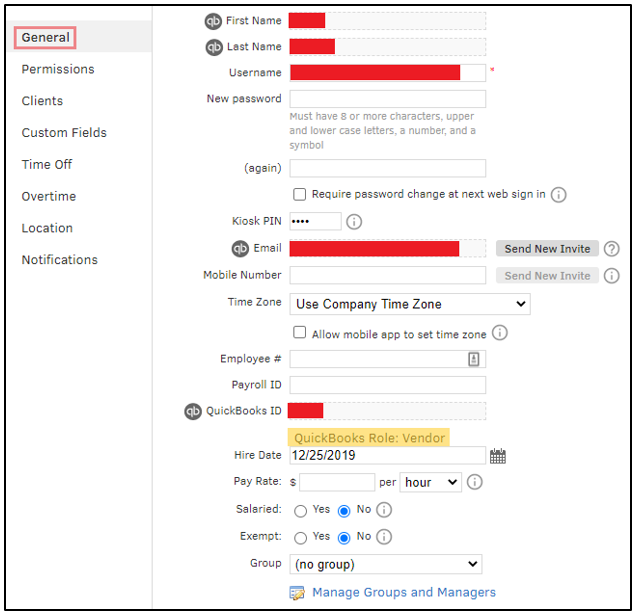
Task: Open the Hire Date calendar picker
Action: point(498,456)
